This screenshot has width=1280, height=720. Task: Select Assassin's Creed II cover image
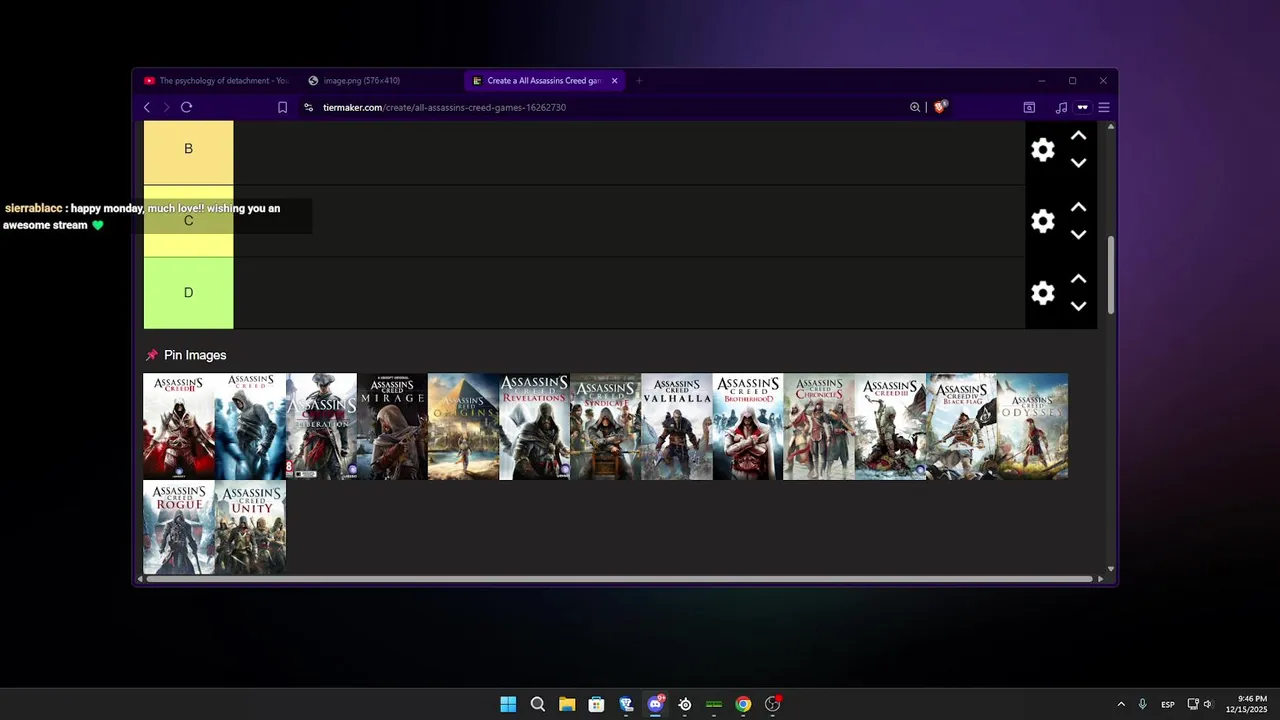(x=179, y=426)
